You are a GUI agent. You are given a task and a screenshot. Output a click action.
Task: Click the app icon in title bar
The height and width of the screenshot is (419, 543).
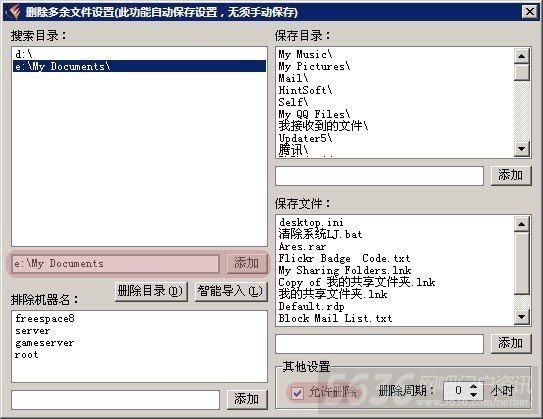click(x=12, y=12)
